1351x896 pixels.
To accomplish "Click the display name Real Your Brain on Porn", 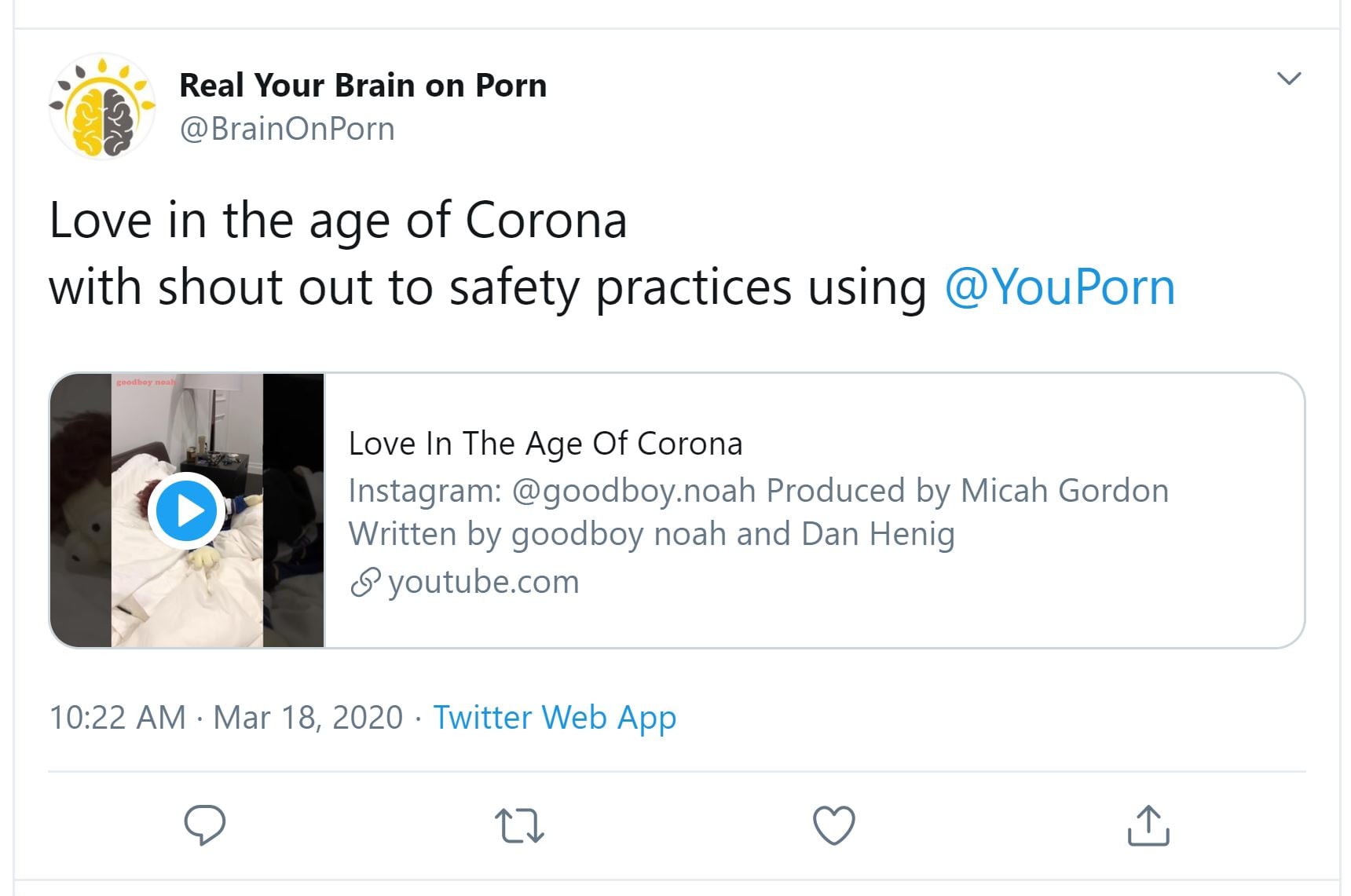I will 363,85.
